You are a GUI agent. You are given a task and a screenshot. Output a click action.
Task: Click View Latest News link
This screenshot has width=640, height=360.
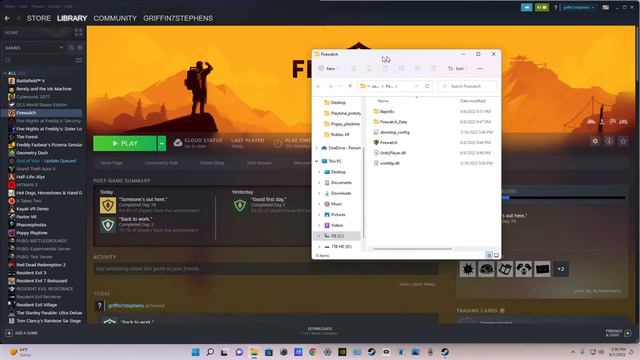417,284
